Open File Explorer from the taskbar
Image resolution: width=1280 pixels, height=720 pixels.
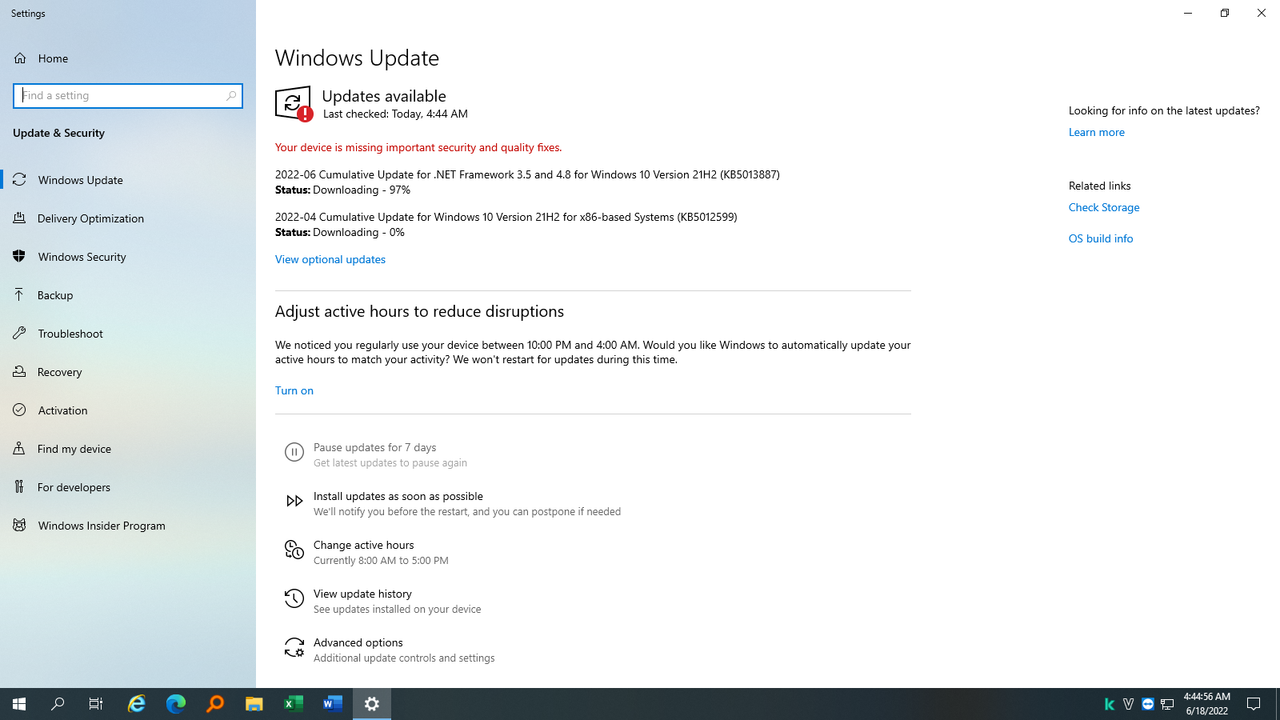[x=254, y=704]
